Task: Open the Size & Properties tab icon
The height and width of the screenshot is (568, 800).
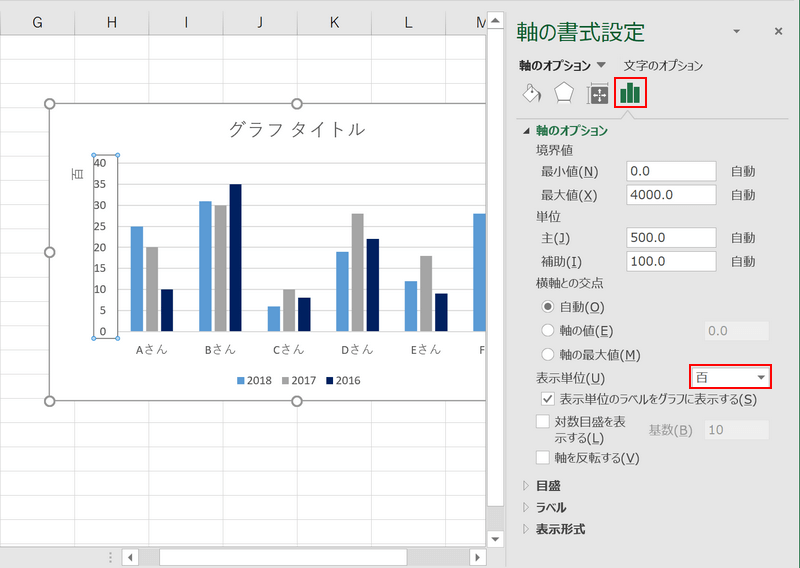Action: click(597, 94)
